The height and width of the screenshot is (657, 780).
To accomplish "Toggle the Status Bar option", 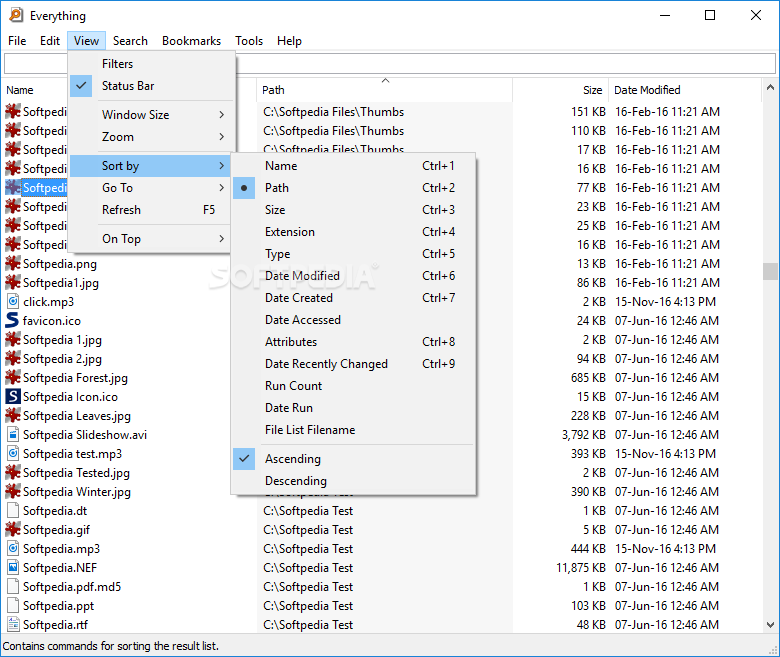I will [x=151, y=86].
